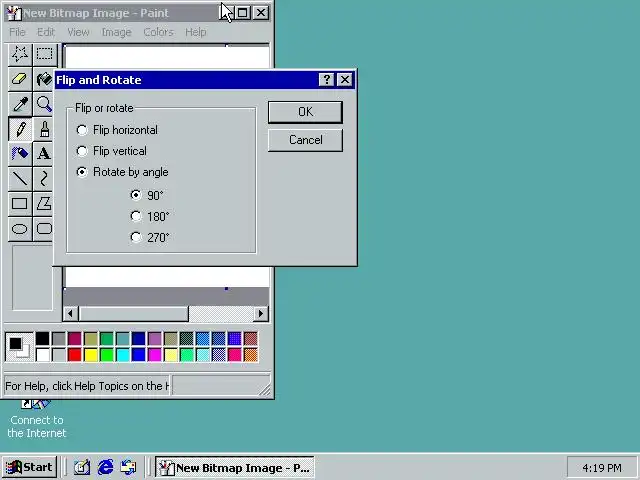Select the Line tool
640x480 pixels.
20,179
